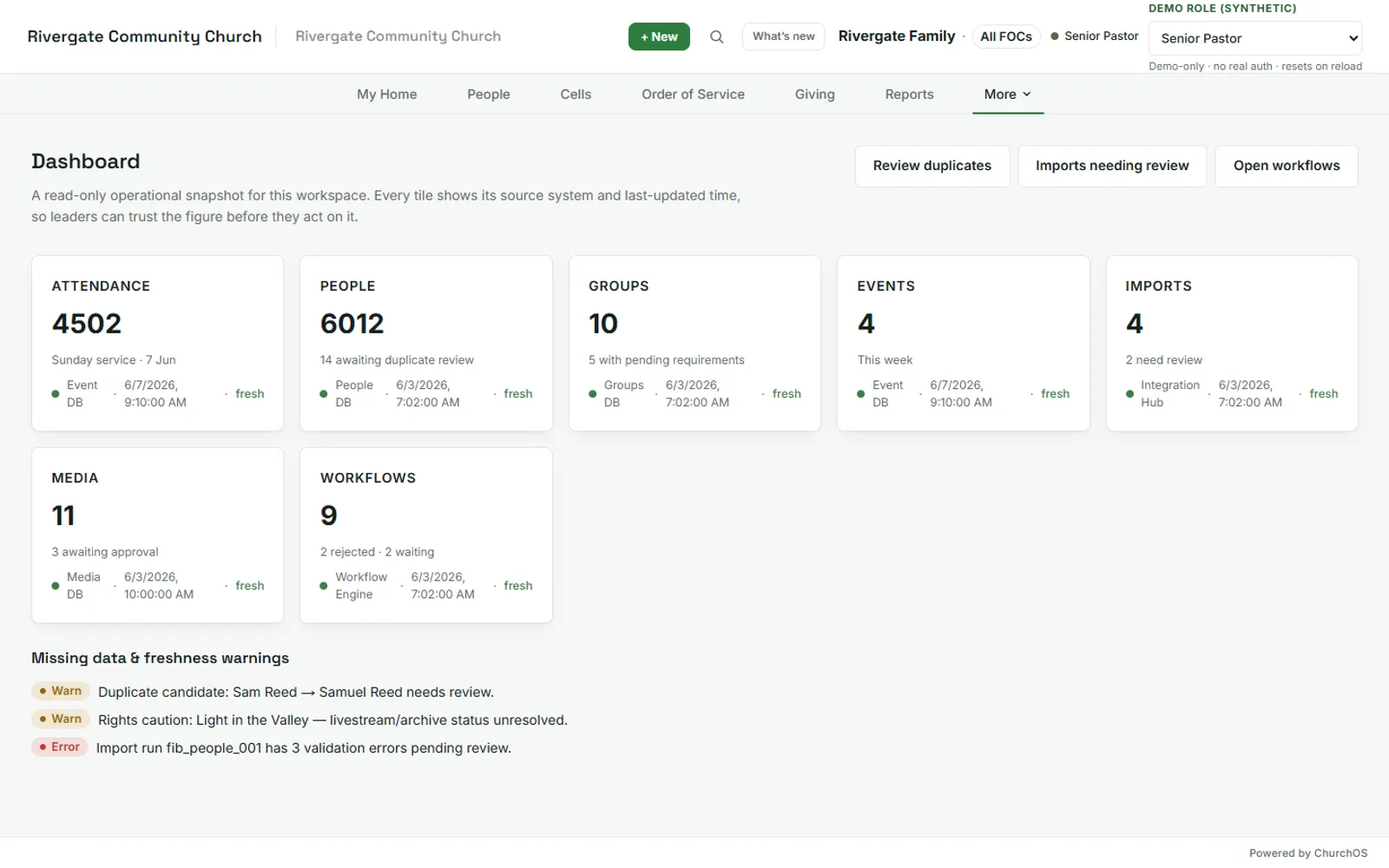
Task: Click the search magnifier icon
Action: 716,36
